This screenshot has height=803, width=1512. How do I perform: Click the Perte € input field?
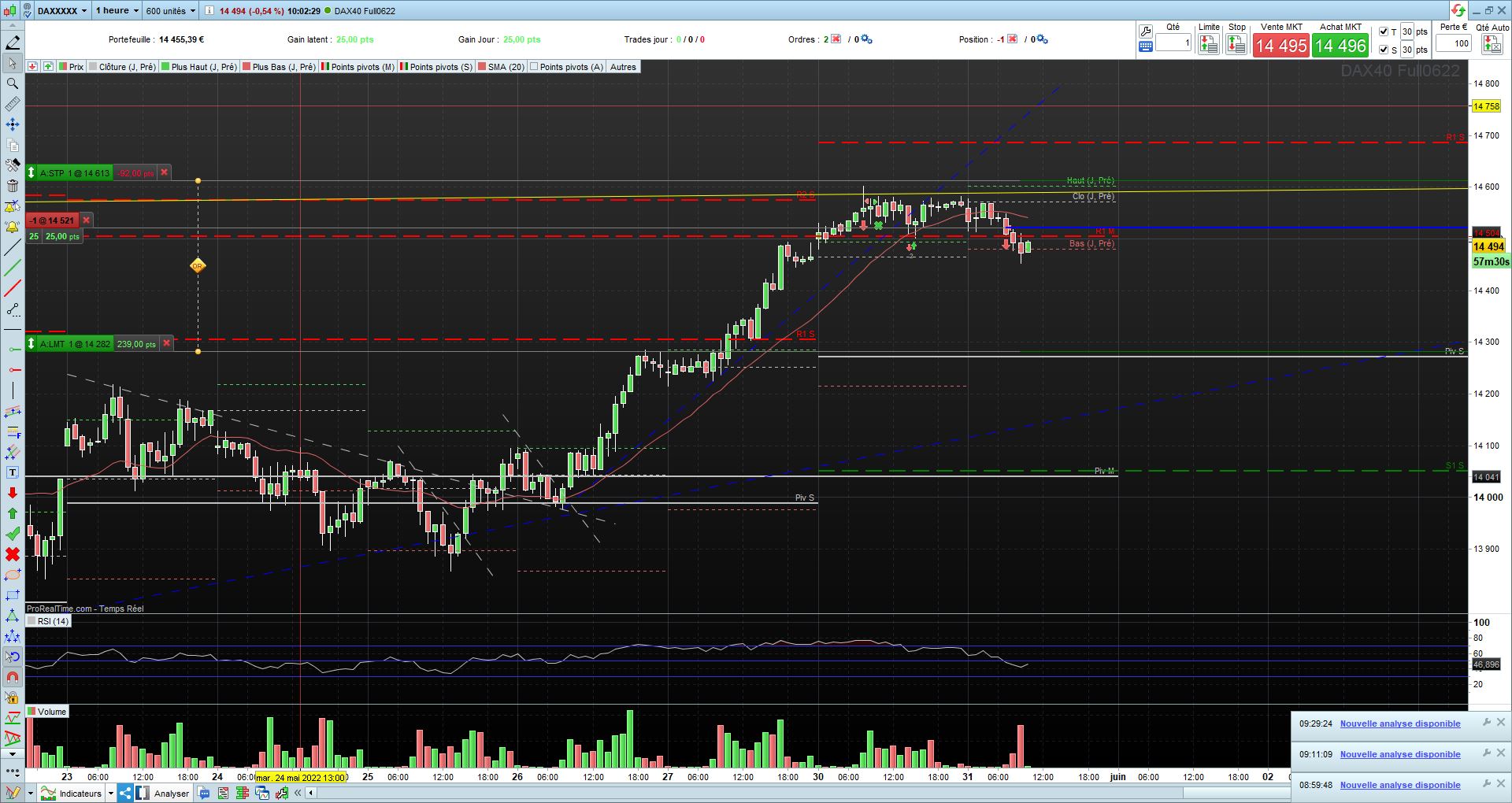(x=1454, y=43)
